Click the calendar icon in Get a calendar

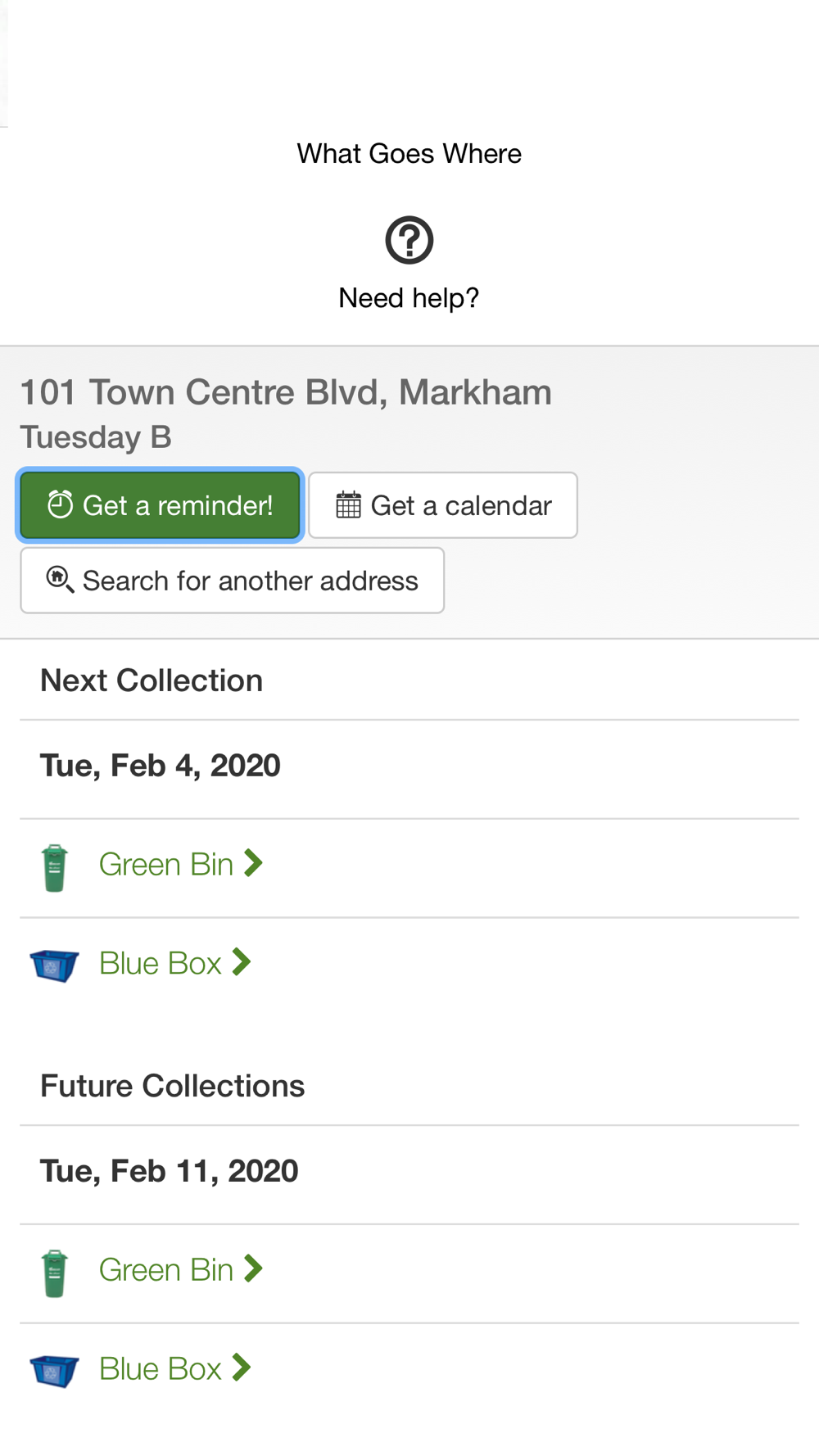point(348,505)
